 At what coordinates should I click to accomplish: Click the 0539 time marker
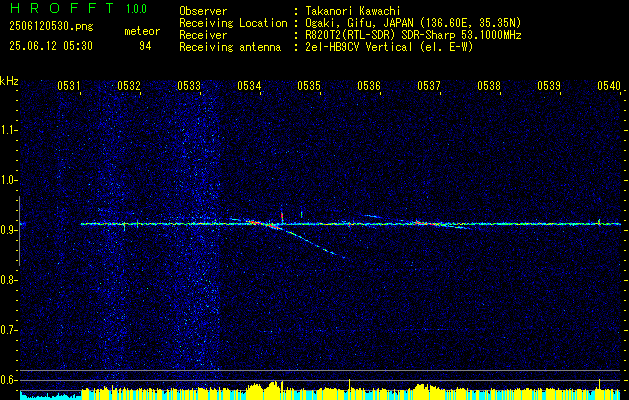[x=549, y=85]
